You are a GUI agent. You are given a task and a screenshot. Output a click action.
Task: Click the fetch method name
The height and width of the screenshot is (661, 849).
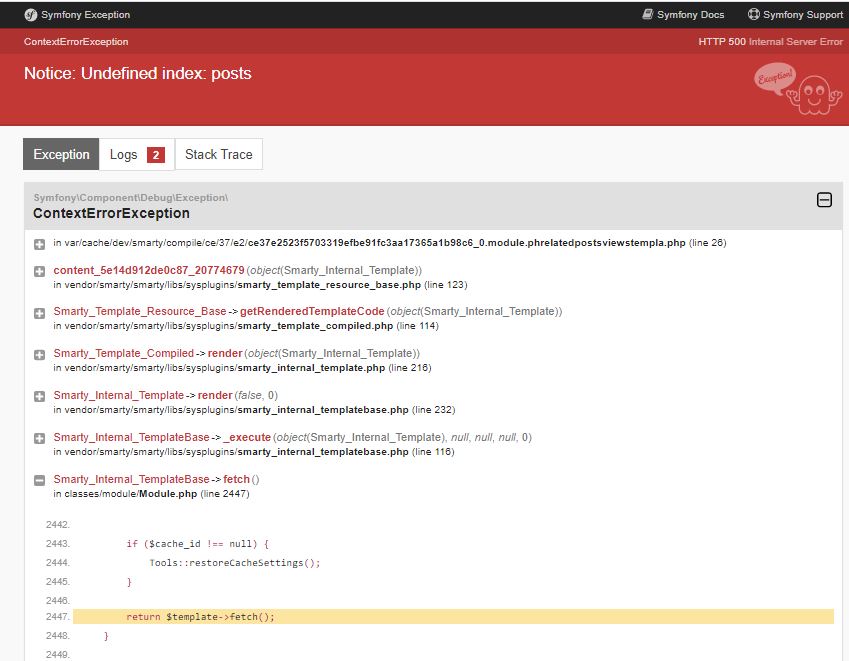(x=237, y=479)
